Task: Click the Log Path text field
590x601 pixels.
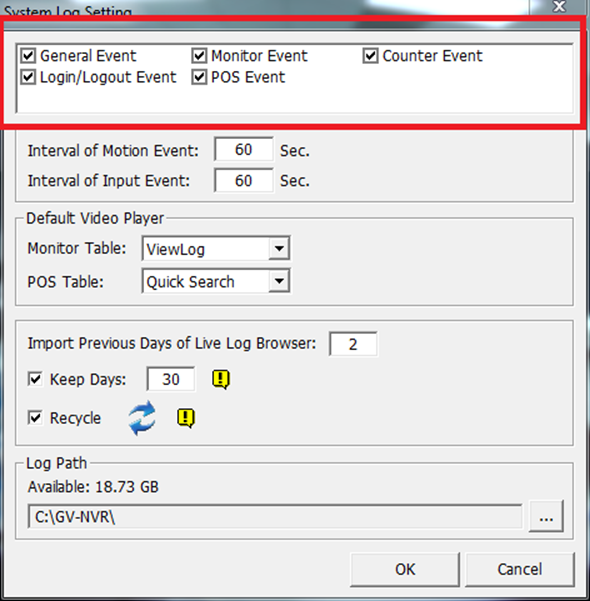Action: [275, 517]
